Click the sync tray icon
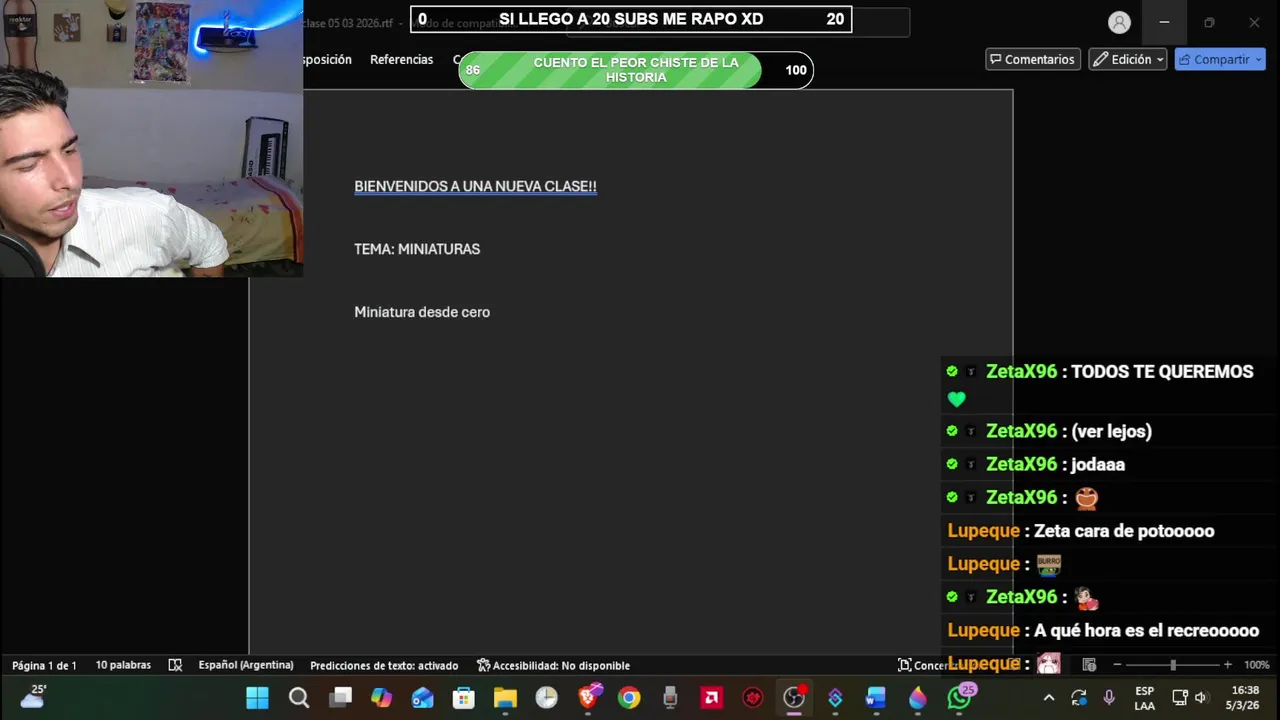The width and height of the screenshot is (1280, 720). pyautogui.click(x=1078, y=698)
